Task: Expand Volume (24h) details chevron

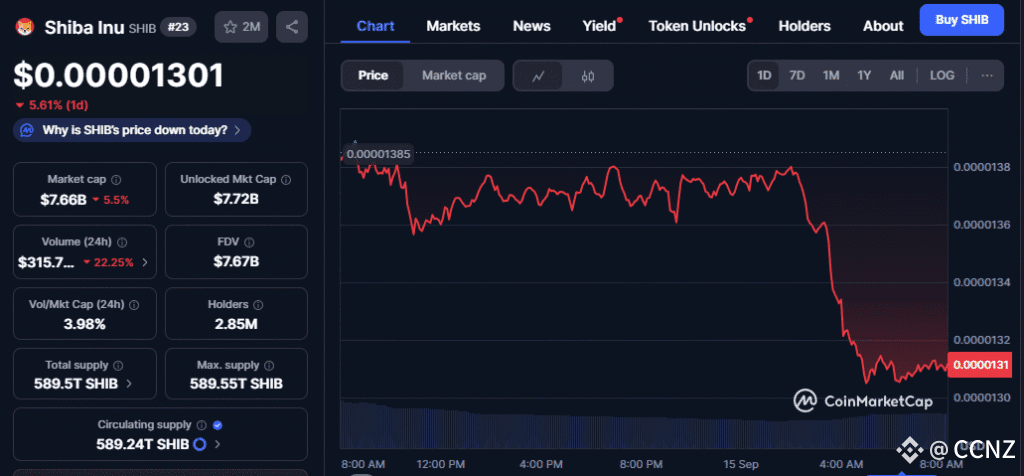Action: [145, 262]
